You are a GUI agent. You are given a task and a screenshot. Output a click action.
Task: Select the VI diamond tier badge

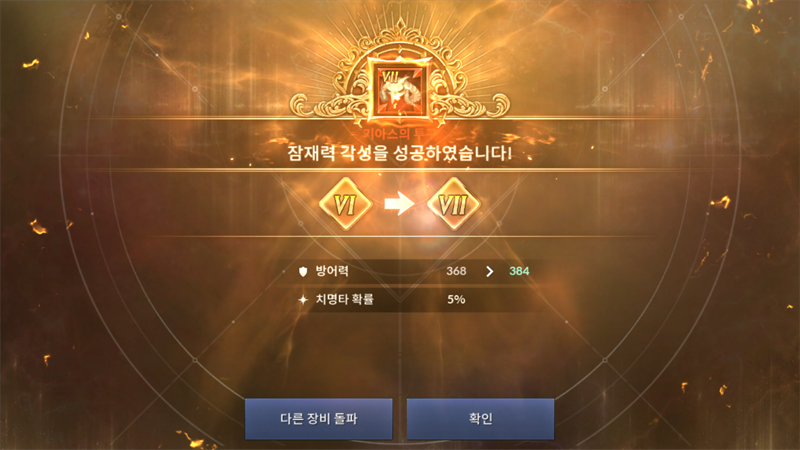[x=345, y=204]
